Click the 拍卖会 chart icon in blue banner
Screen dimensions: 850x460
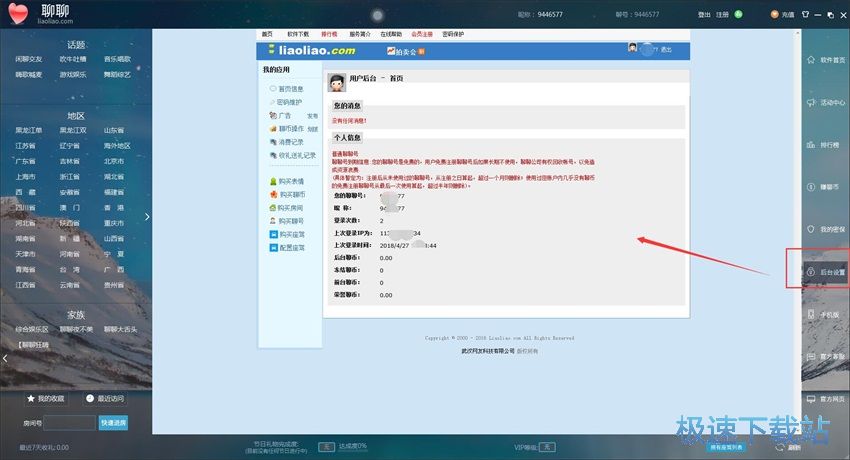coord(390,51)
